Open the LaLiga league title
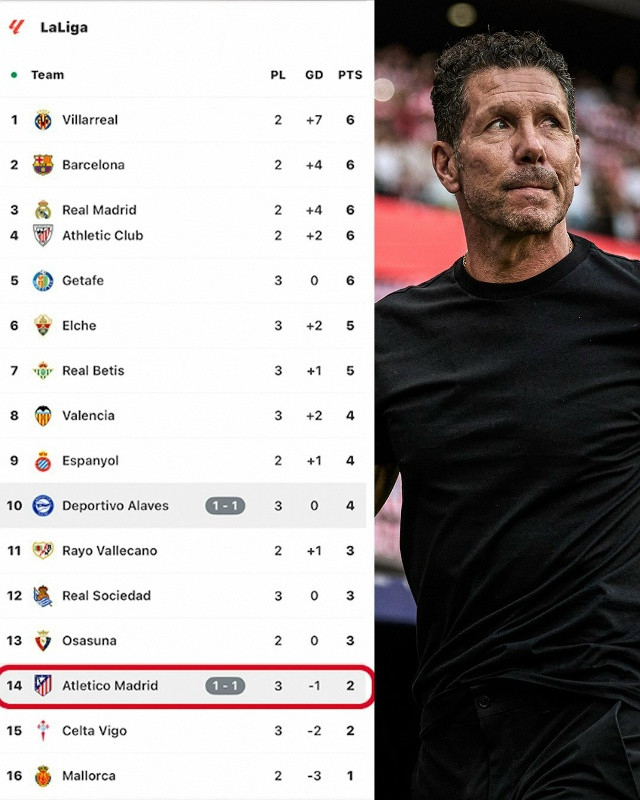This screenshot has height=800, width=640. pos(64,27)
